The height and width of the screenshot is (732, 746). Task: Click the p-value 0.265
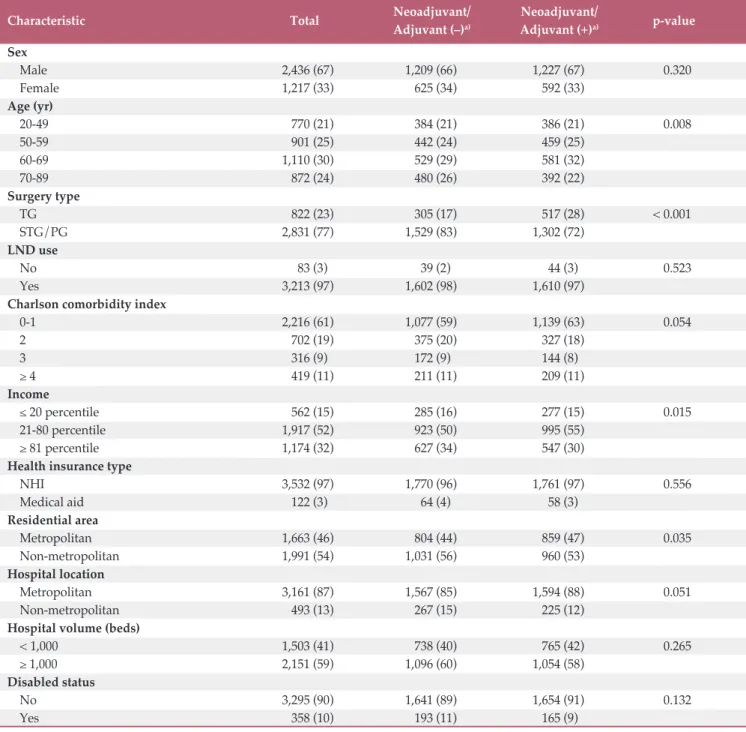click(677, 646)
